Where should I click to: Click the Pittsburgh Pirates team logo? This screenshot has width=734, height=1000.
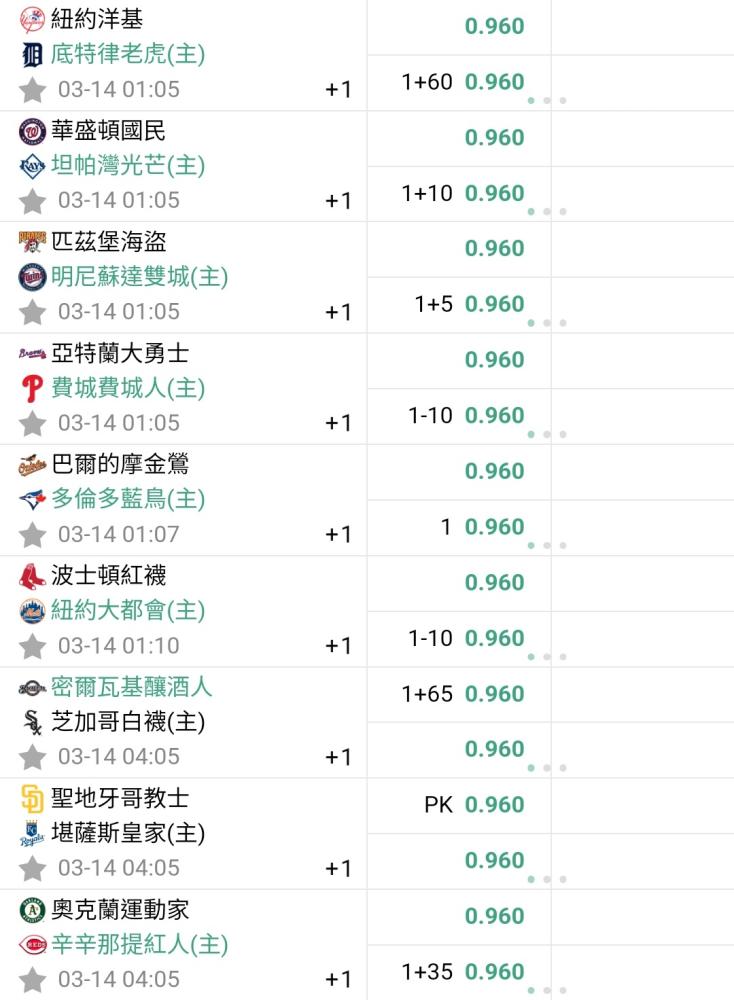tap(32, 242)
